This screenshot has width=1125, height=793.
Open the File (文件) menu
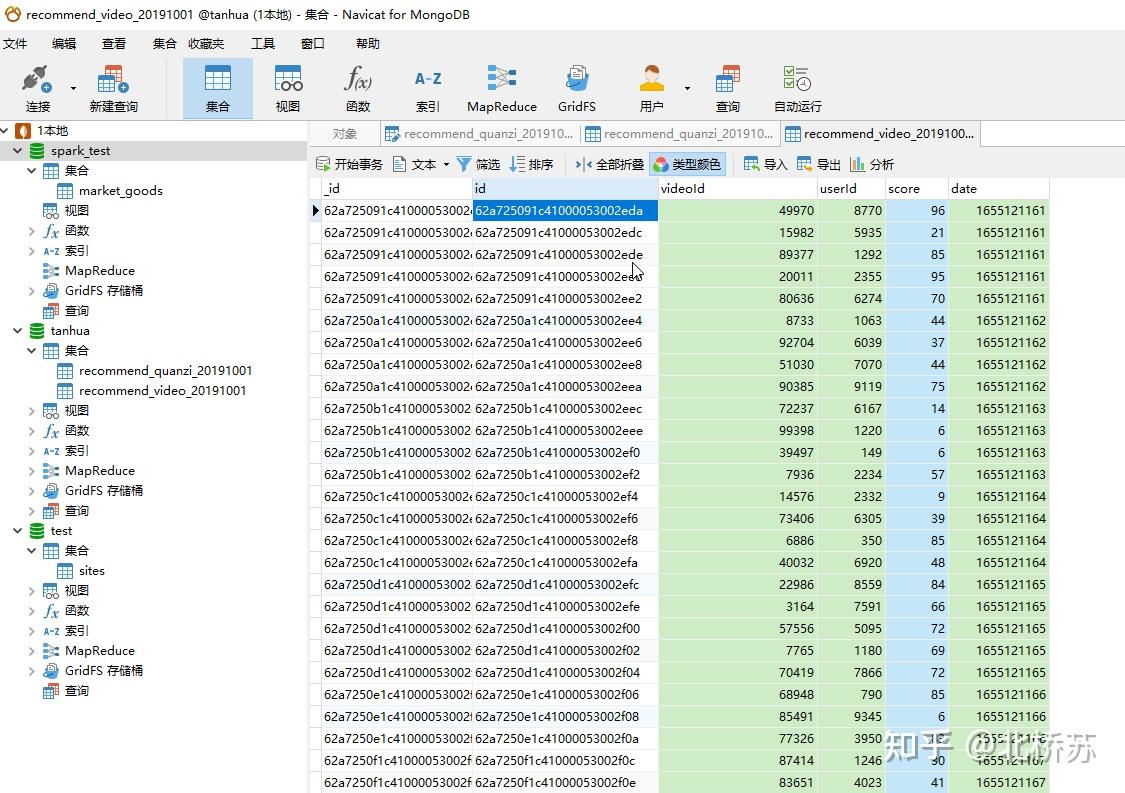tap(15, 44)
